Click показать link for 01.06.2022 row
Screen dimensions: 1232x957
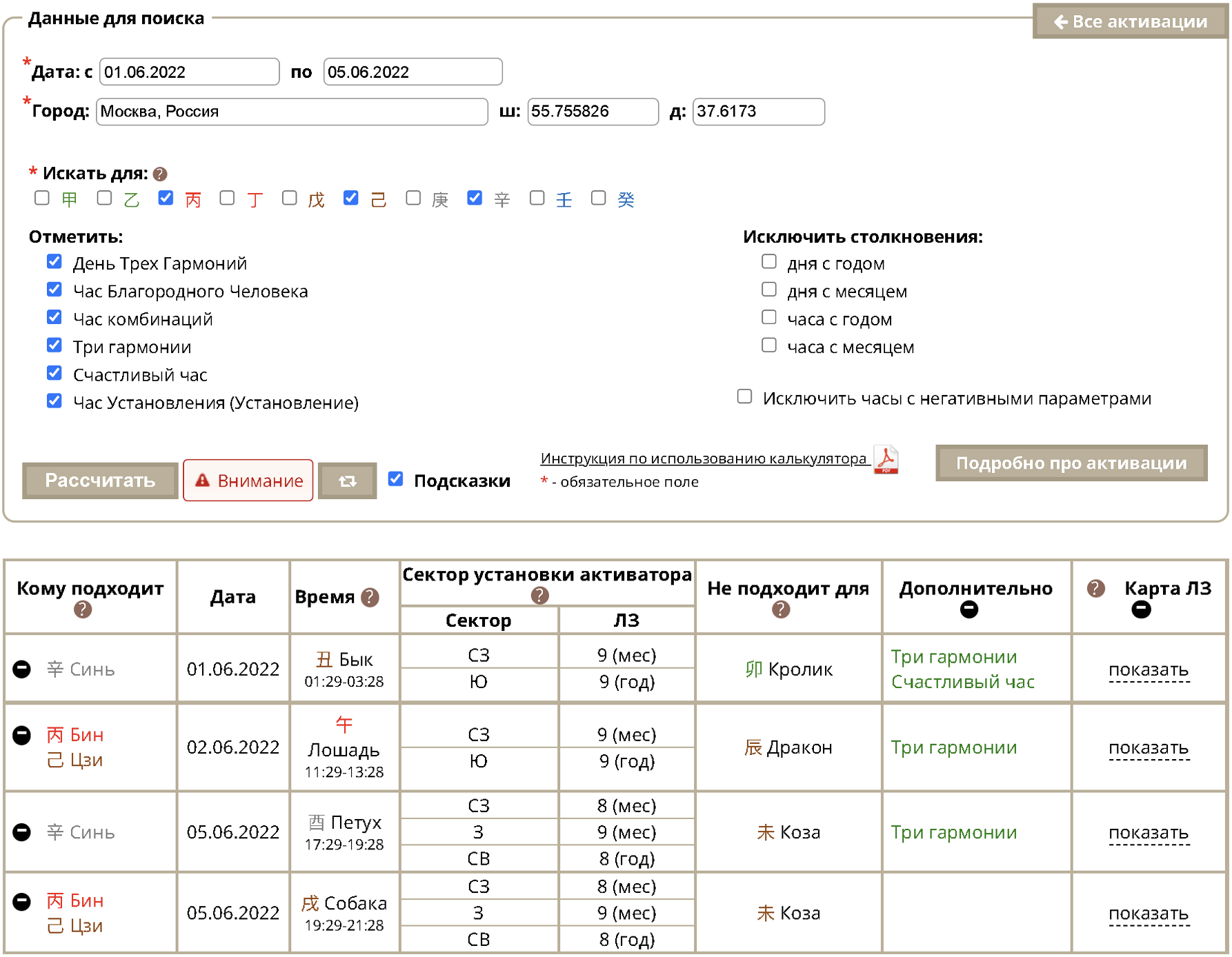pyautogui.click(x=1149, y=669)
